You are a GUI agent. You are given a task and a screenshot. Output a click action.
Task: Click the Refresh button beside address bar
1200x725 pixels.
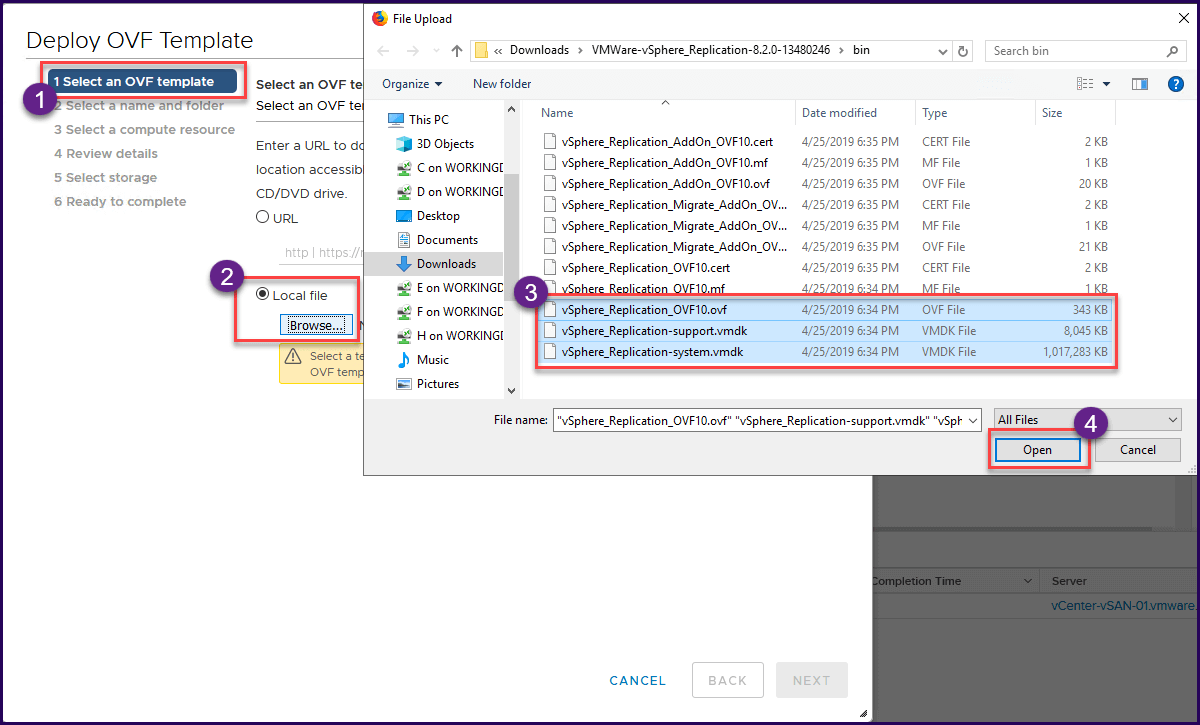963,51
